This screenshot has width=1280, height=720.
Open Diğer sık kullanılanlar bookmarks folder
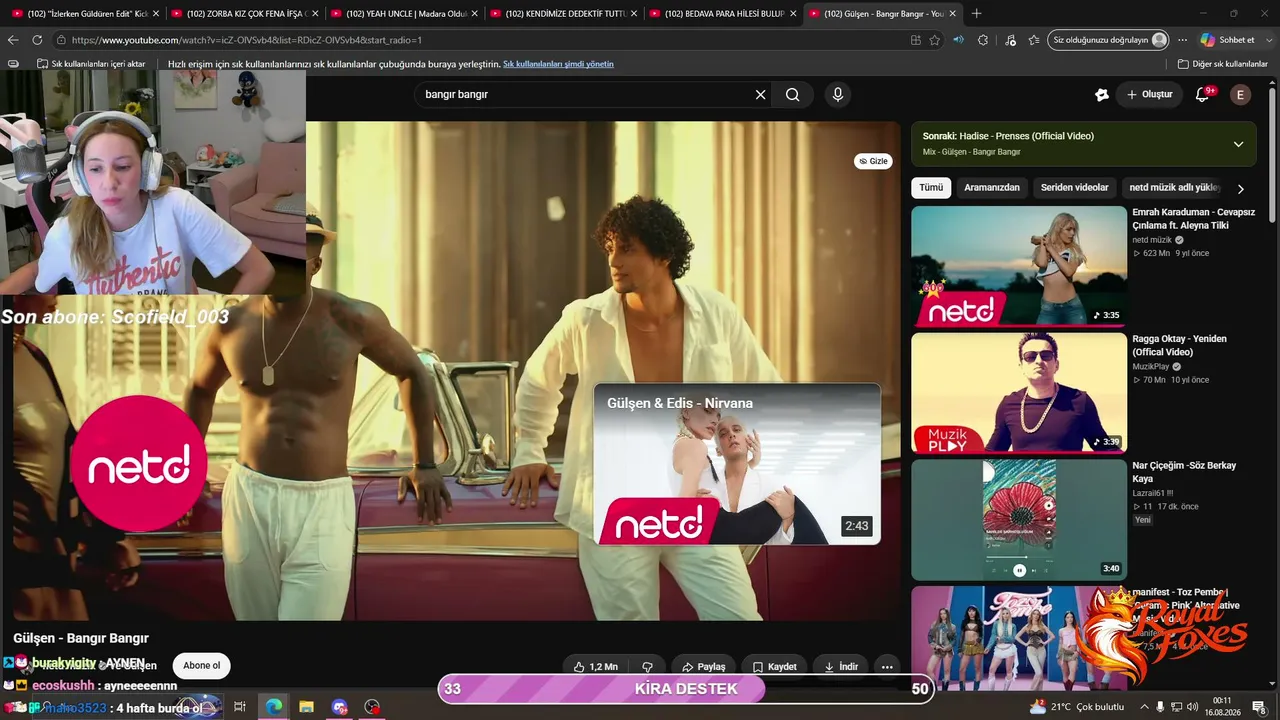pos(1222,64)
